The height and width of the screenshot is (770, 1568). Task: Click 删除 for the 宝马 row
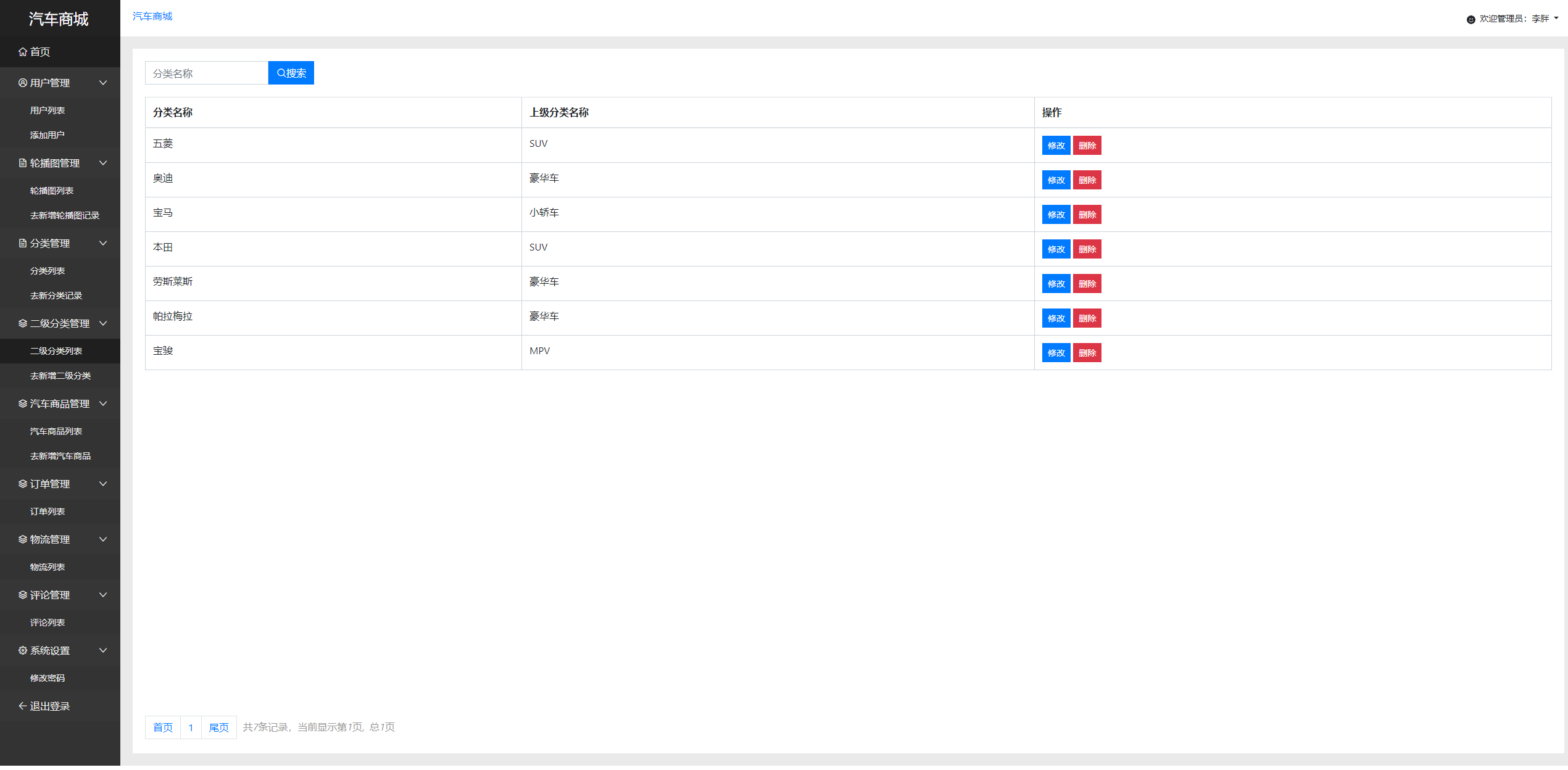pyautogui.click(x=1087, y=215)
